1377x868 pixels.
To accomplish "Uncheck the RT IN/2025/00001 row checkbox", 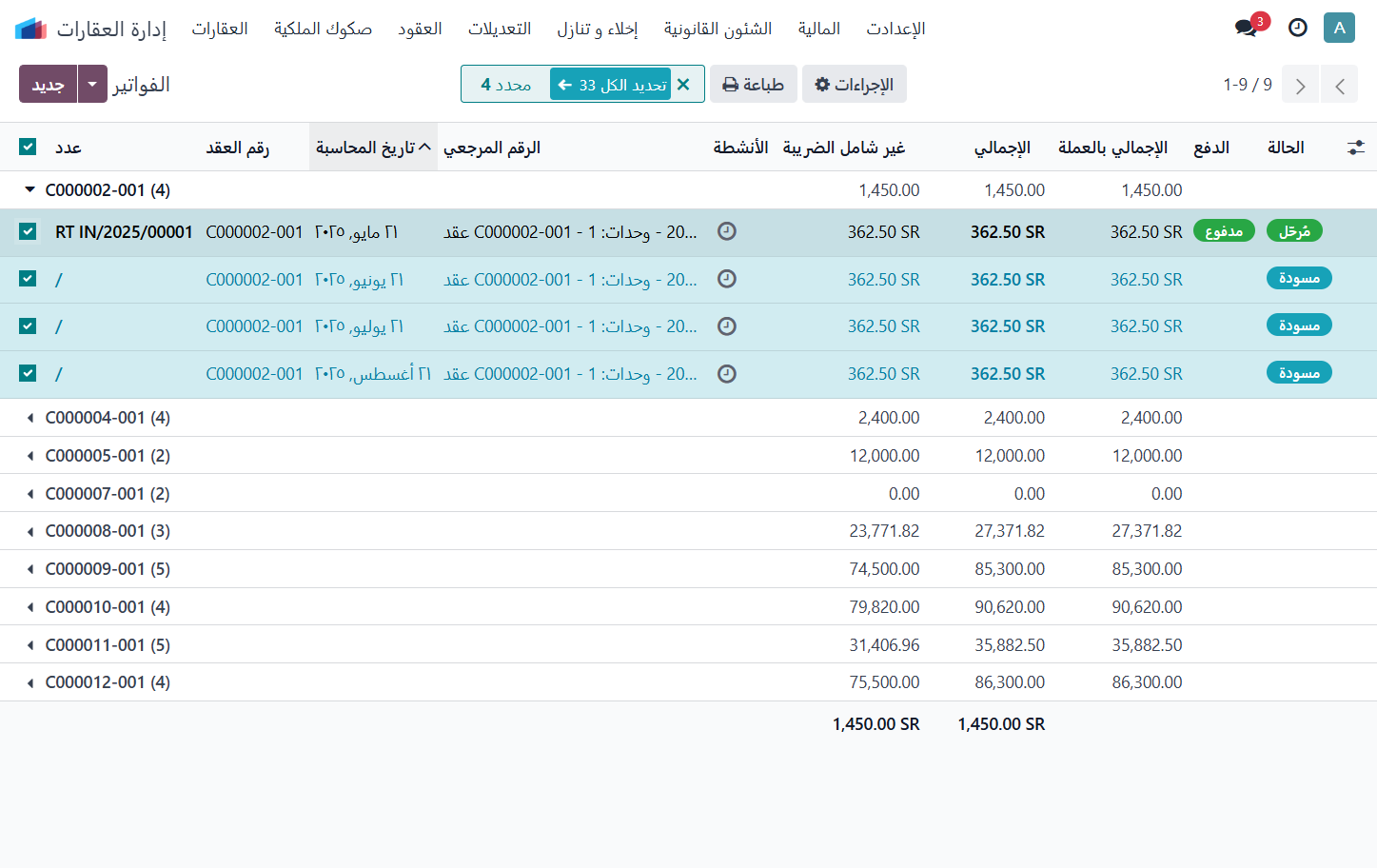I will tap(28, 231).
